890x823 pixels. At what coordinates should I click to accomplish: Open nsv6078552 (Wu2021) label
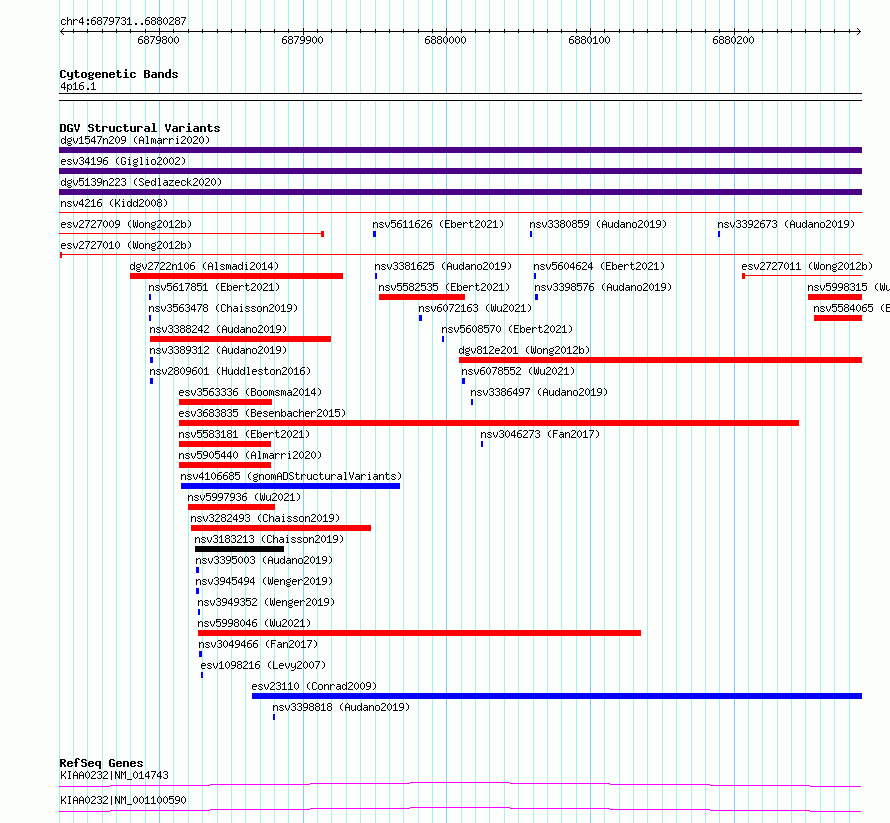tap(518, 371)
